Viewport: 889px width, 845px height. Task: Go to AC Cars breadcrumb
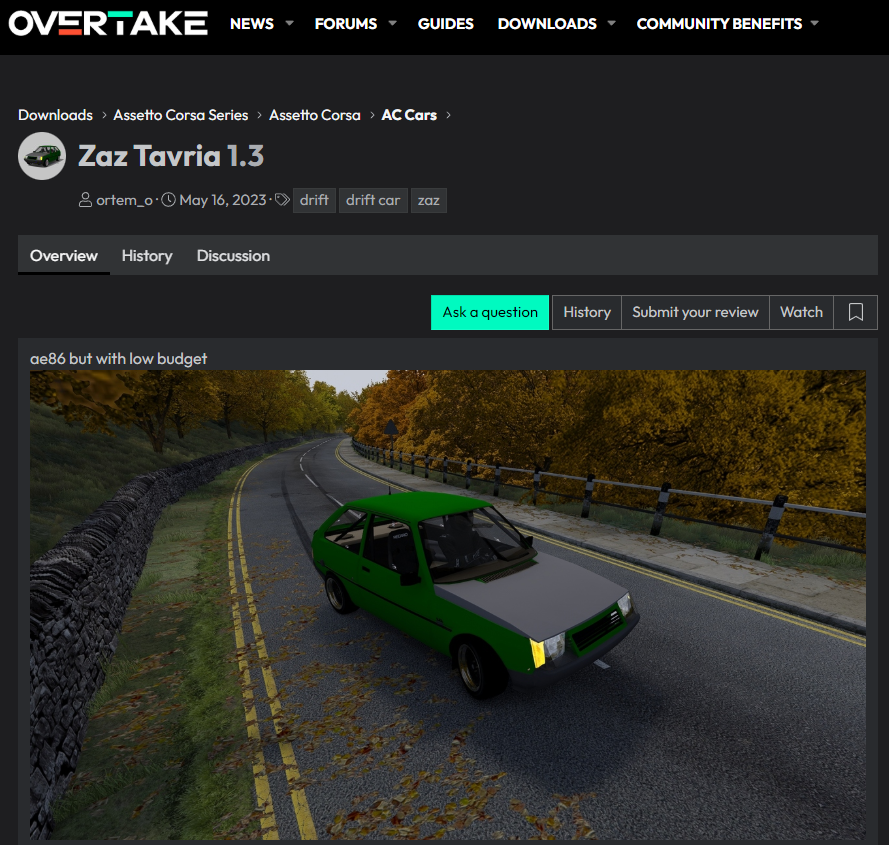409,115
